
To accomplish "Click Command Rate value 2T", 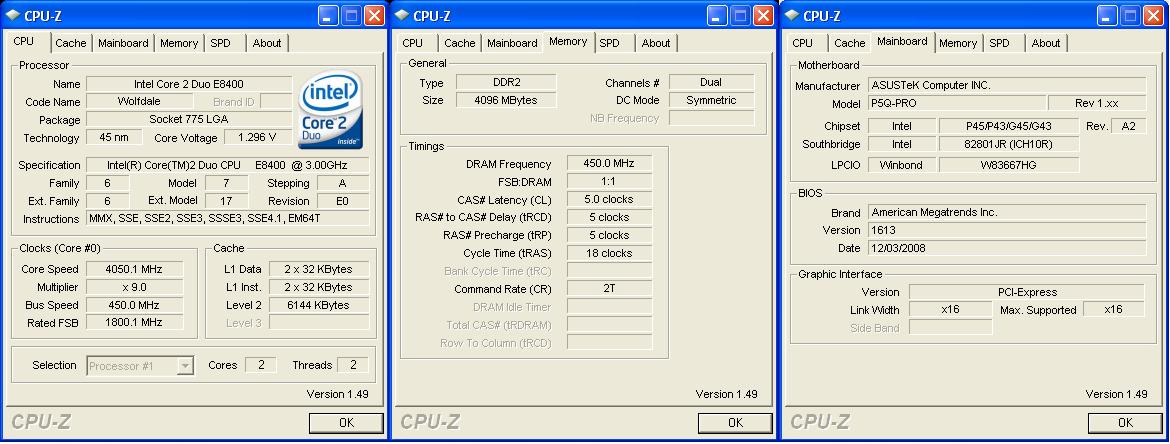I will (x=610, y=289).
